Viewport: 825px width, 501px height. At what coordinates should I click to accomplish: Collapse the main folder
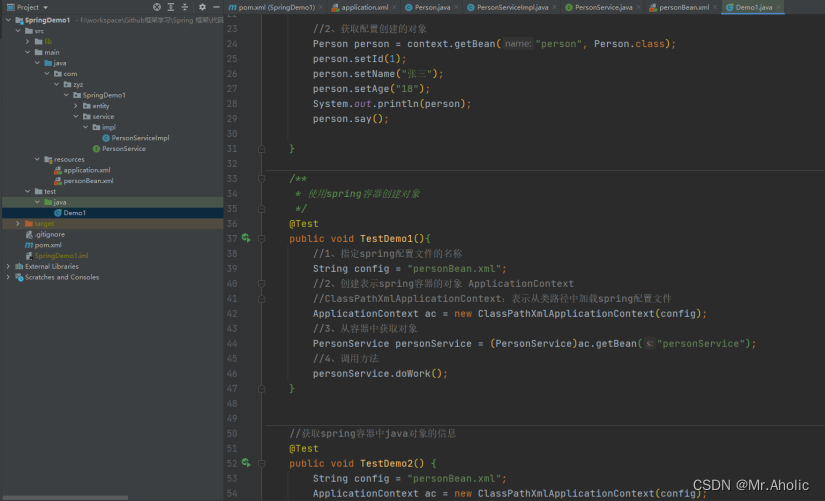pyautogui.click(x=27, y=52)
